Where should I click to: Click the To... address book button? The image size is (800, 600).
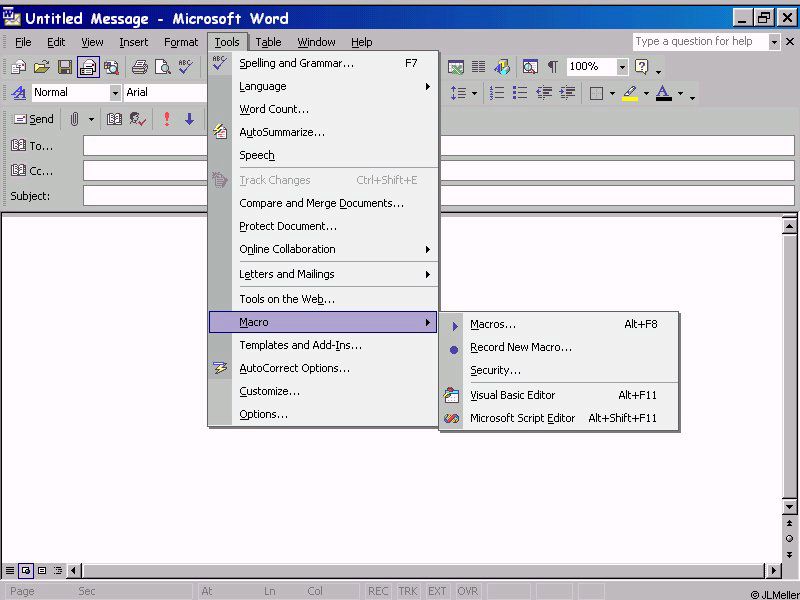(x=32, y=146)
